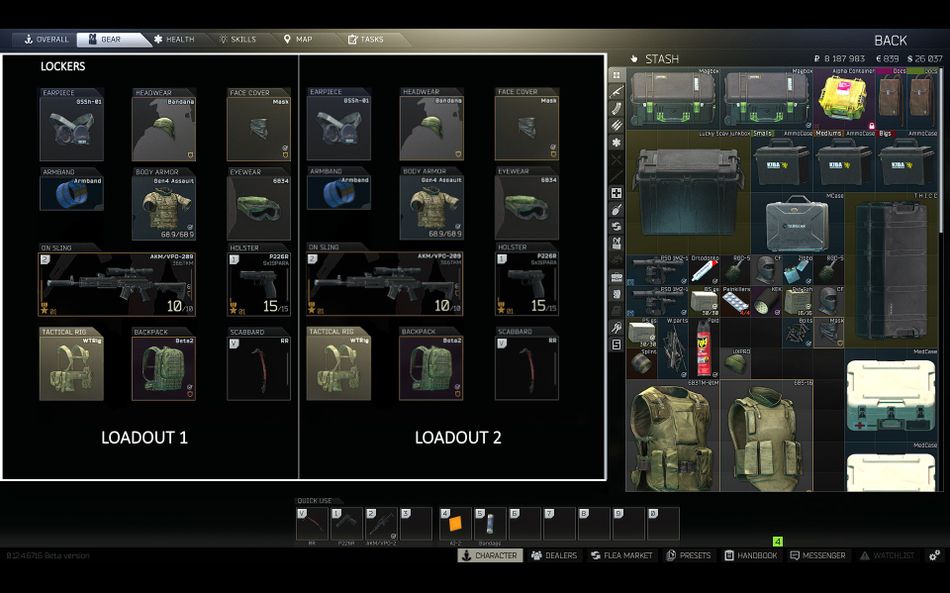Select Loadout 1 P226R holster pistol
The image size is (950, 593).
point(259,284)
